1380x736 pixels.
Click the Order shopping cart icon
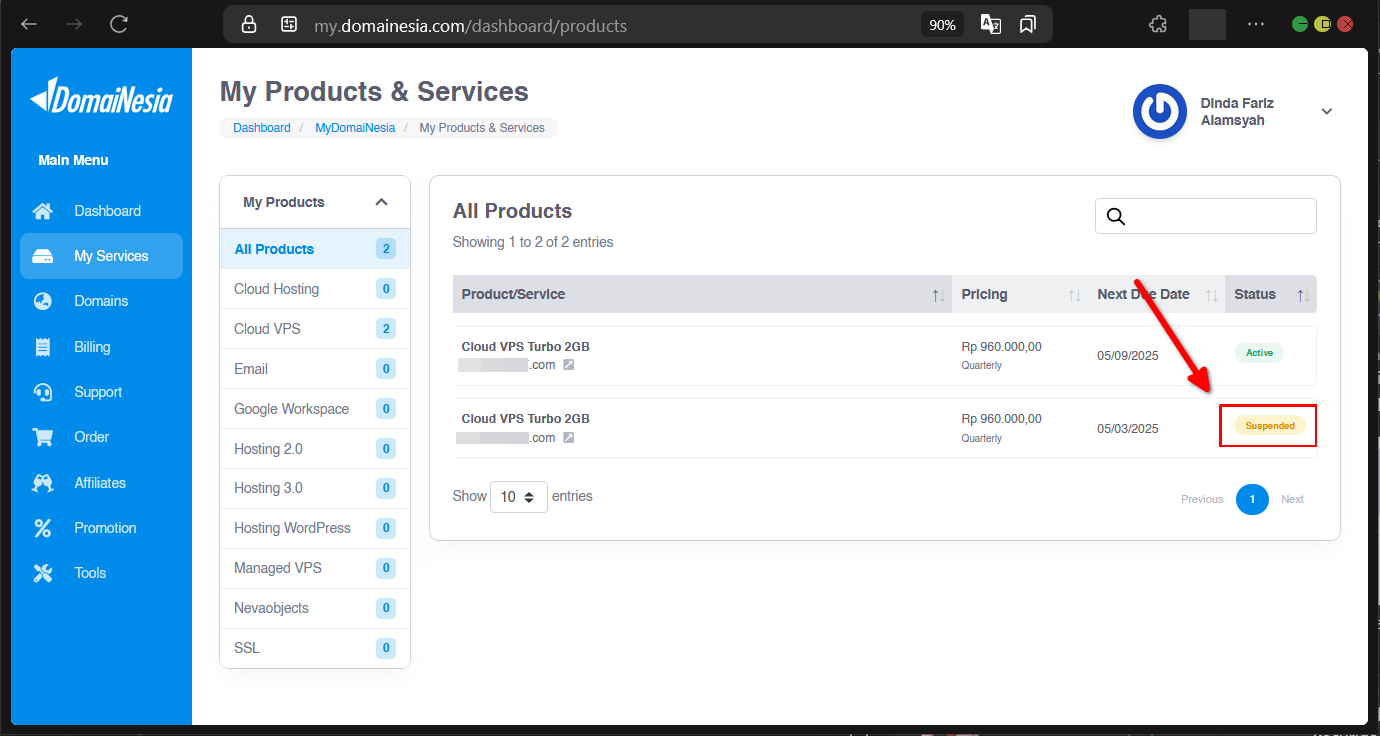pyautogui.click(x=42, y=437)
